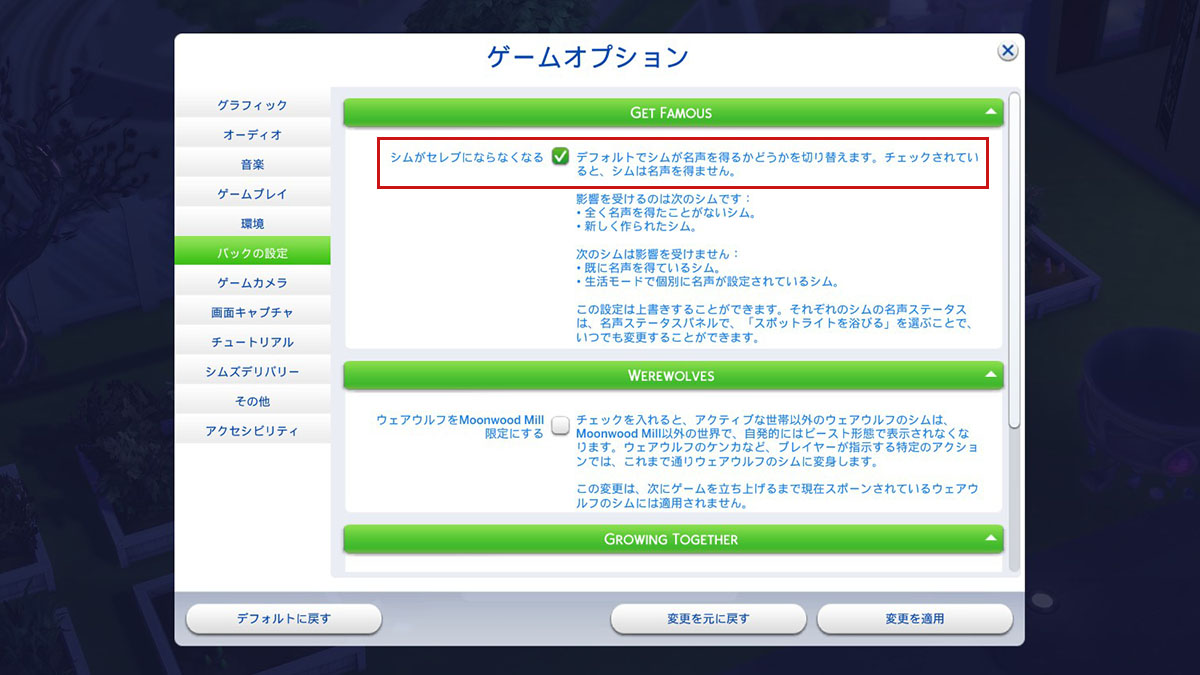1200x675 pixels.
Task: Switch to the 音楽 tab
Action: [252, 164]
